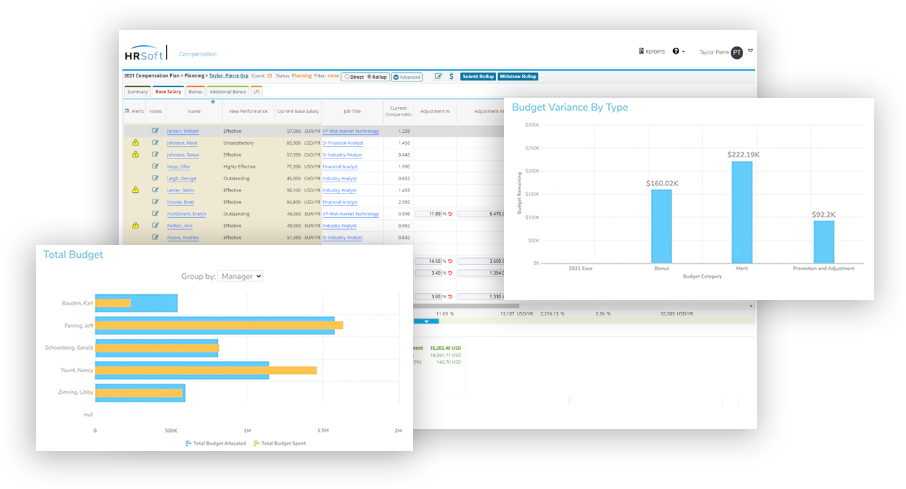Open Nordstrom, Evelyn employee link
Screen dimensions: 906x489
click(187, 214)
